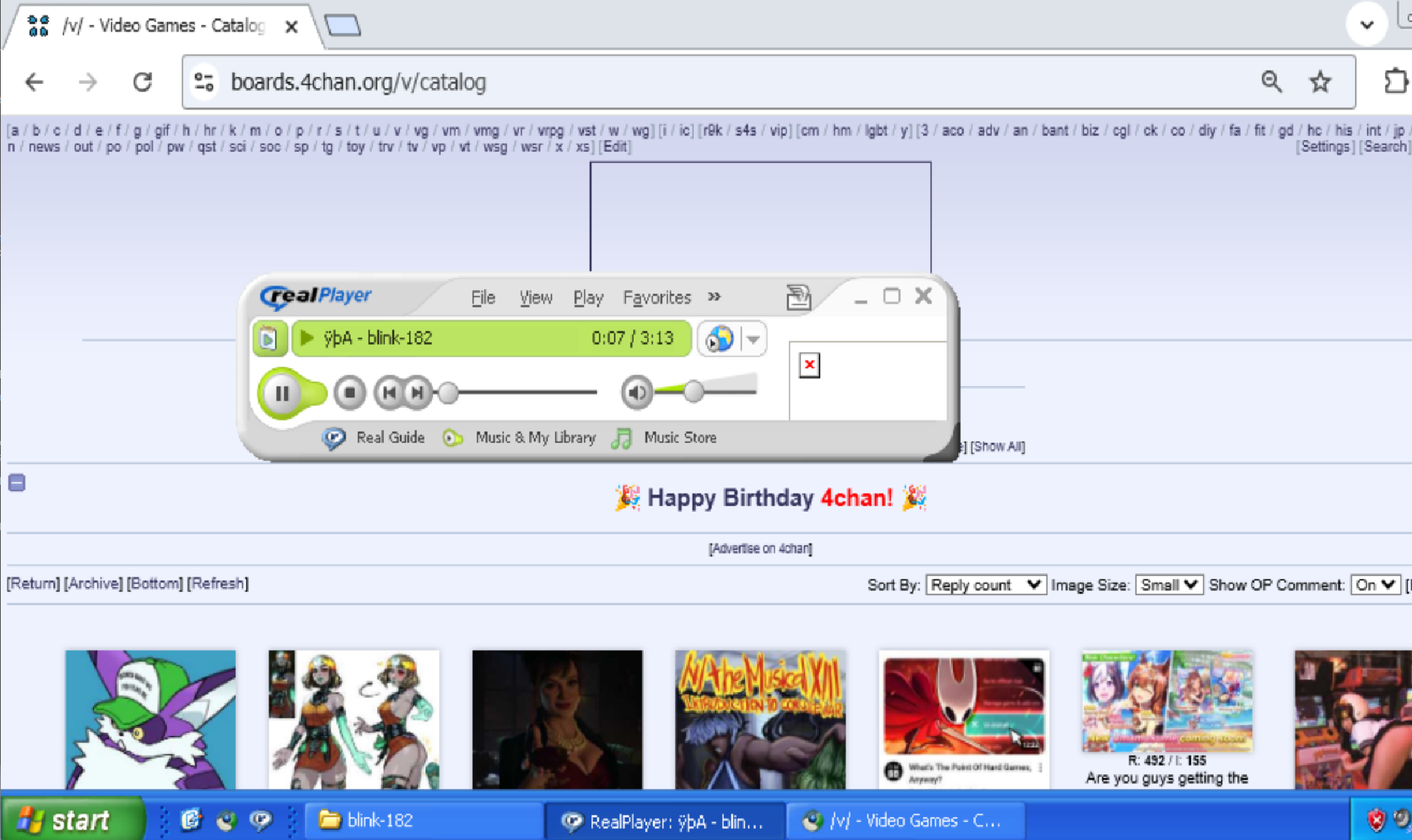Launch the second quick launch icon
Image resolution: width=1412 pixels, height=840 pixels.
coord(226,820)
